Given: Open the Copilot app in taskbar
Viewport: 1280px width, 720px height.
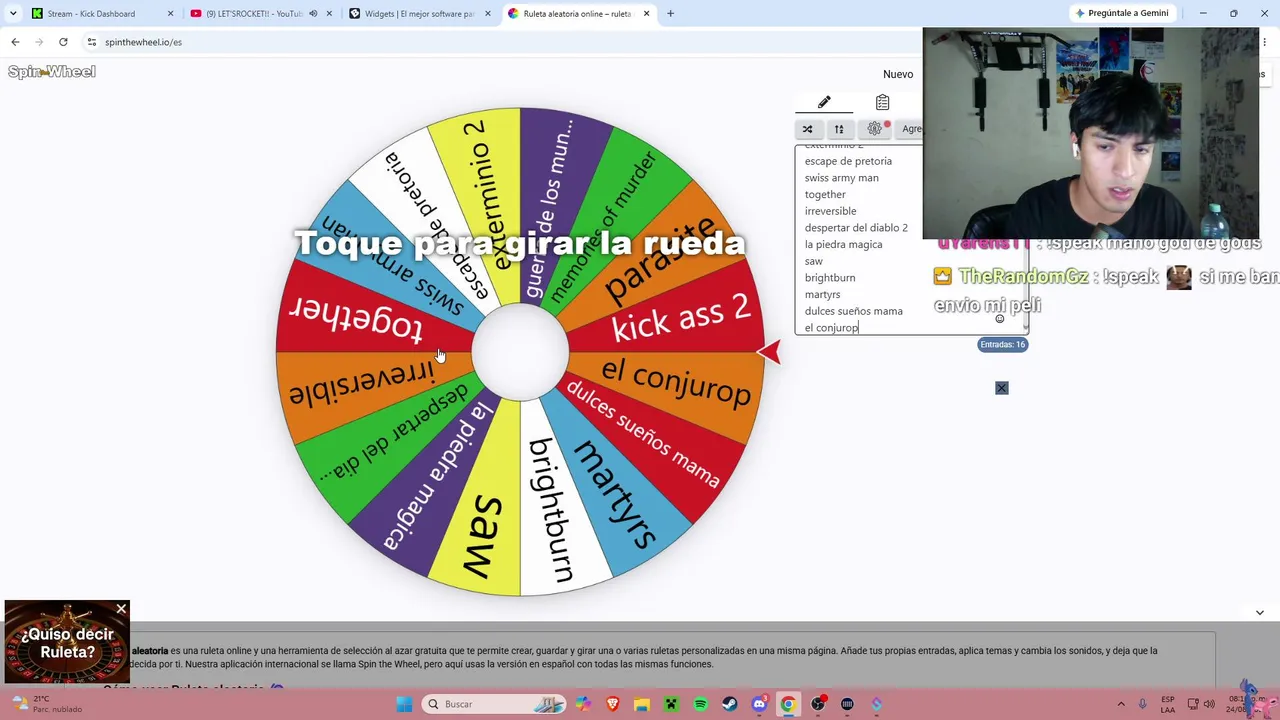Looking at the screenshot, I should [583, 704].
